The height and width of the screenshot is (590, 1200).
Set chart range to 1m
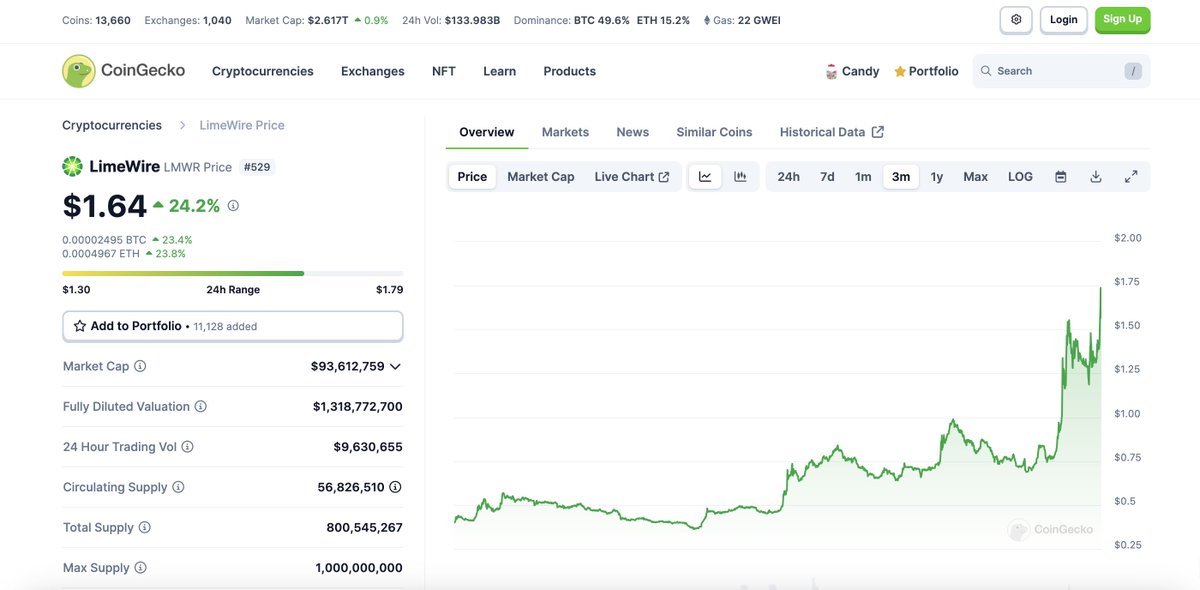[863, 177]
